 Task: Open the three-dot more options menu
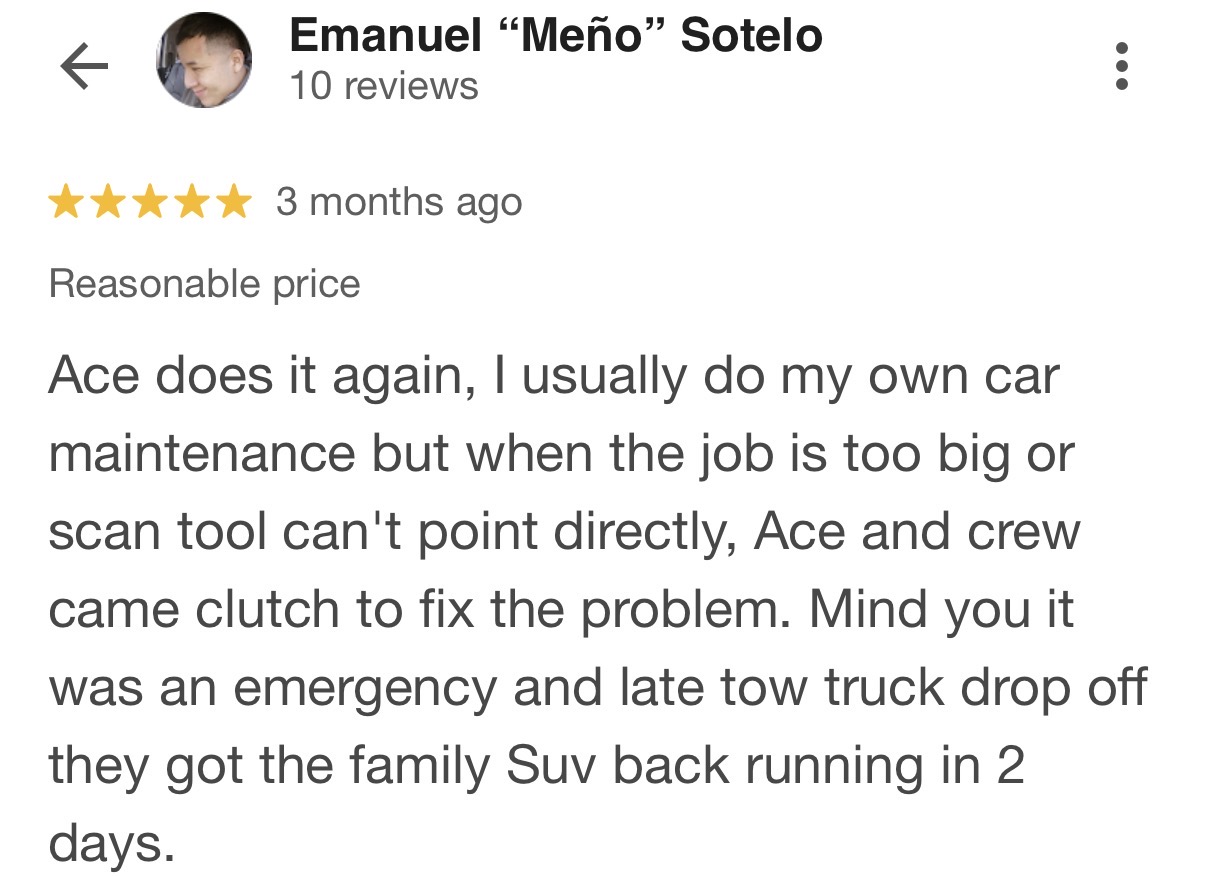point(1122,66)
